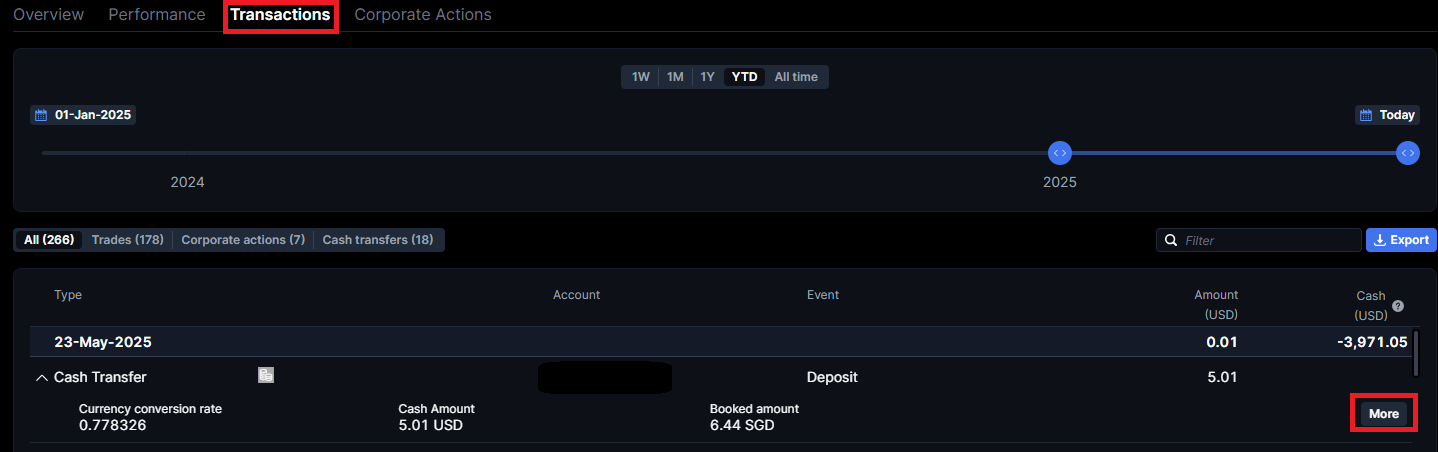Filter by Trades (178)
Image resolution: width=1438 pixels, height=452 pixels.
tap(127, 240)
